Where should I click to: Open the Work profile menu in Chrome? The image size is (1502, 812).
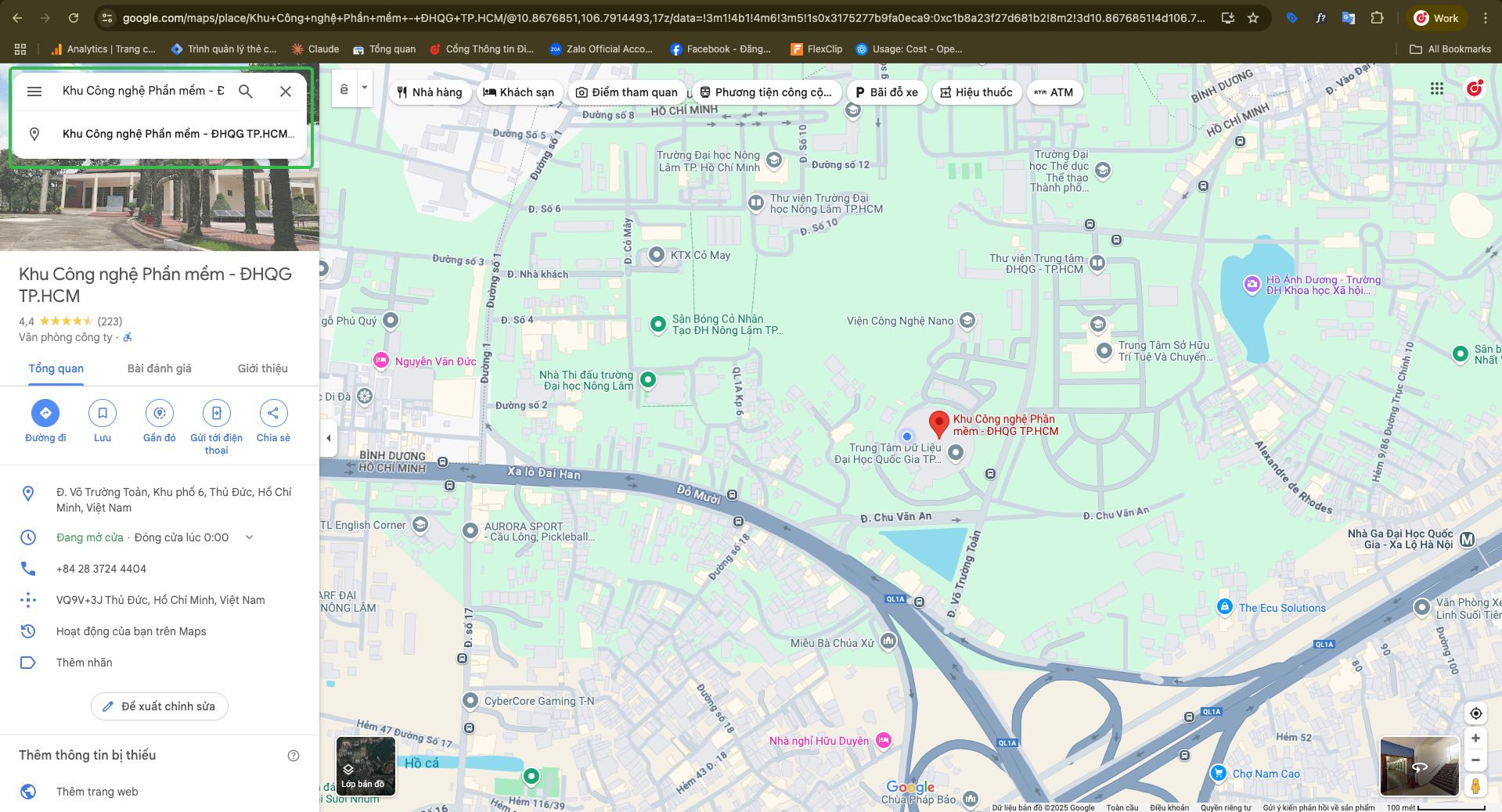coord(1436,18)
